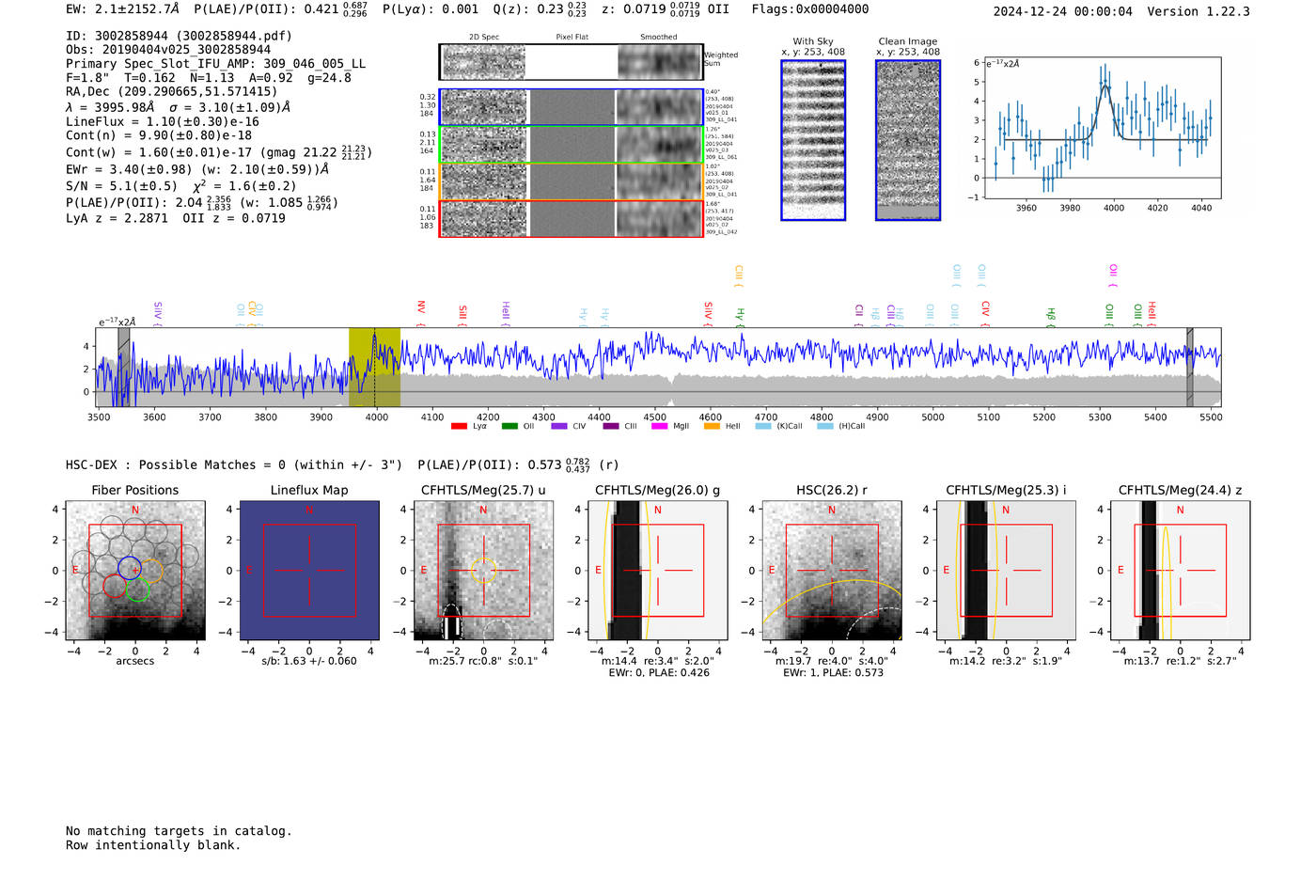Select the green-bordered 2D spectrum row
This screenshot has width=1316, height=896.
572,145
